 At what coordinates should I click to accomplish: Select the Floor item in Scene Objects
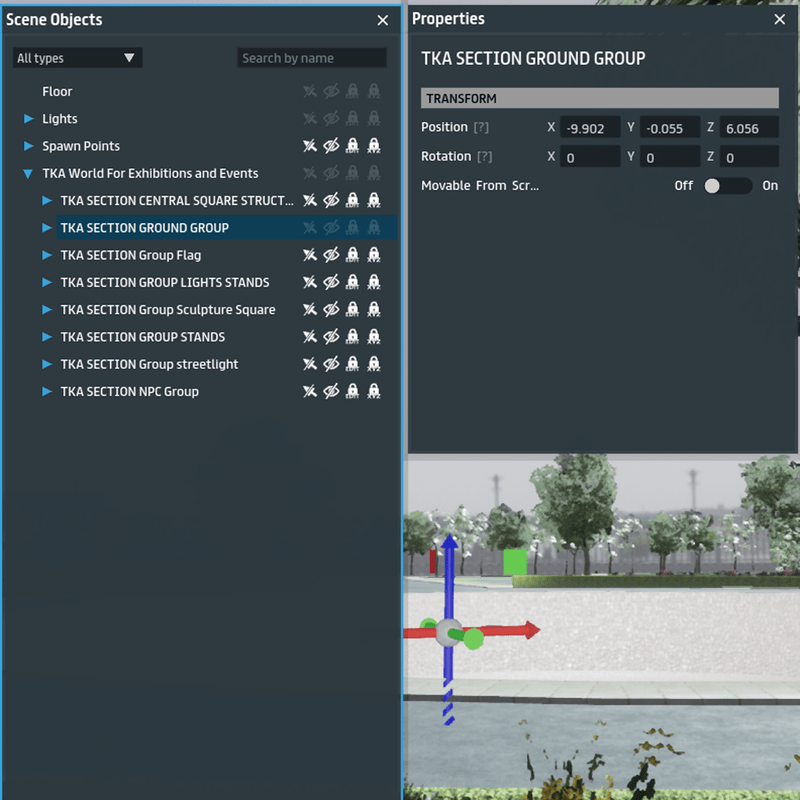point(57,92)
